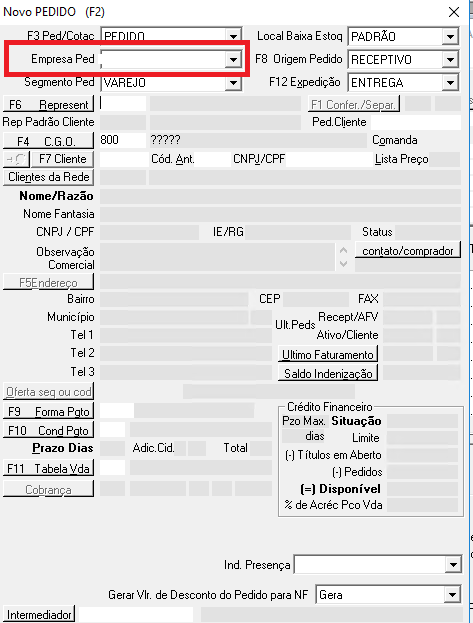Click the F6 Represent button
Viewport: 473px width, 623px height.
(x=48, y=104)
